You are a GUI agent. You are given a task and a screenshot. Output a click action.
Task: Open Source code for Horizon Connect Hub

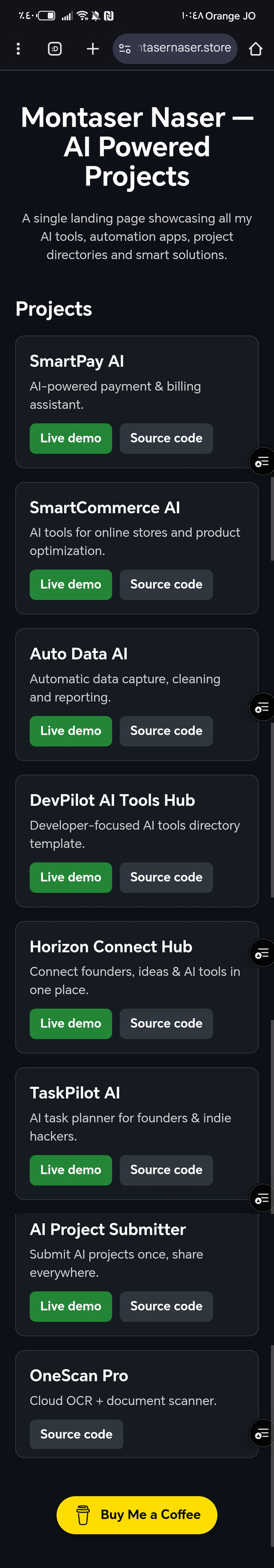[x=166, y=1024]
